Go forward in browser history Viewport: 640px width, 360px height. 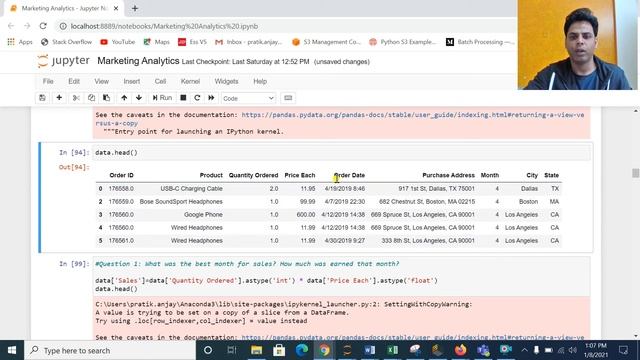point(27,26)
